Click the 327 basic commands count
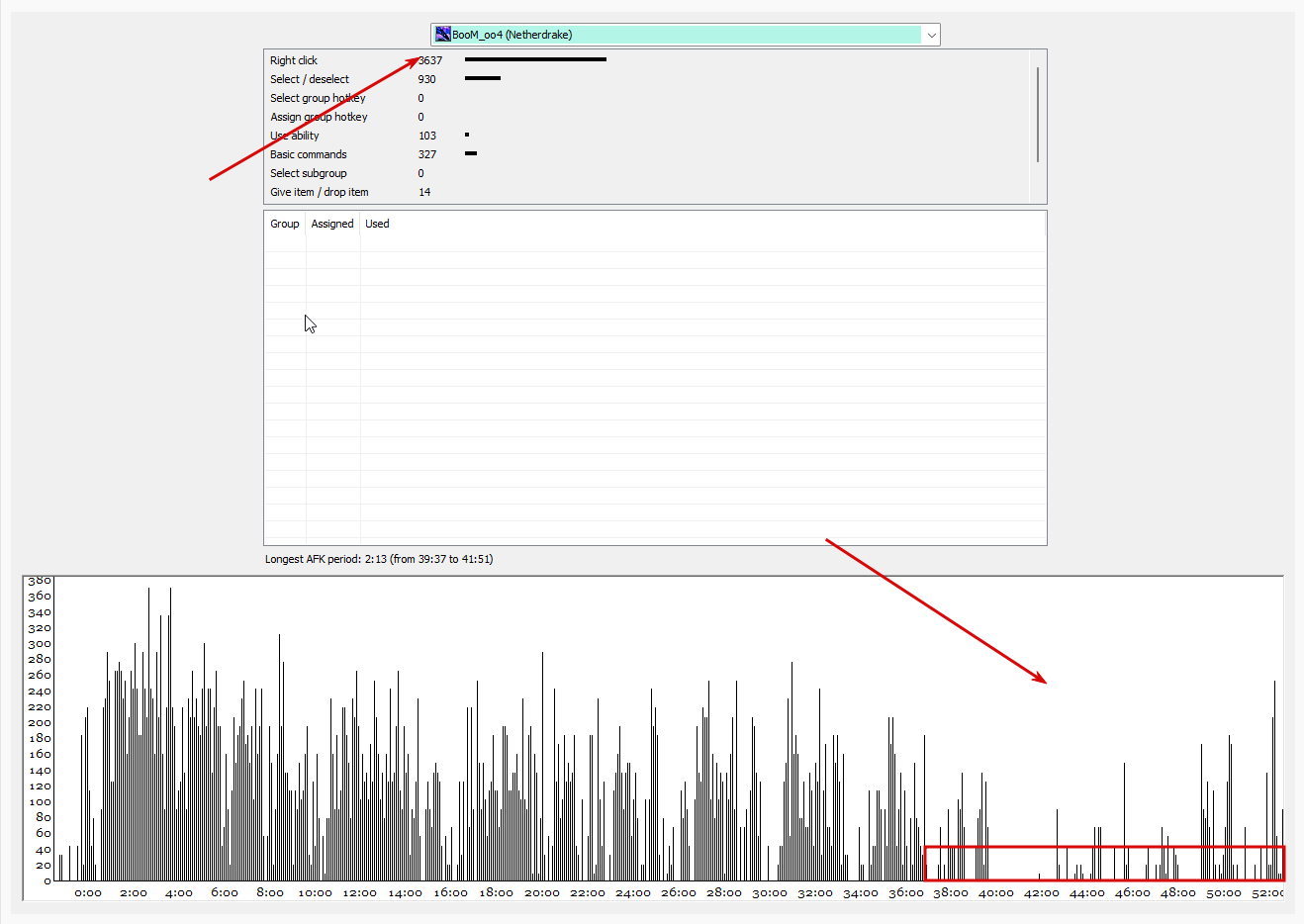 click(426, 154)
